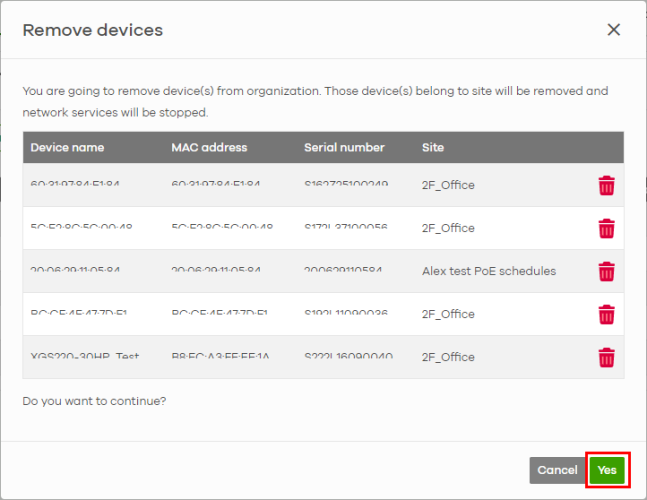Click the MAC address column header
This screenshot has height=500, width=647.
tap(209, 148)
